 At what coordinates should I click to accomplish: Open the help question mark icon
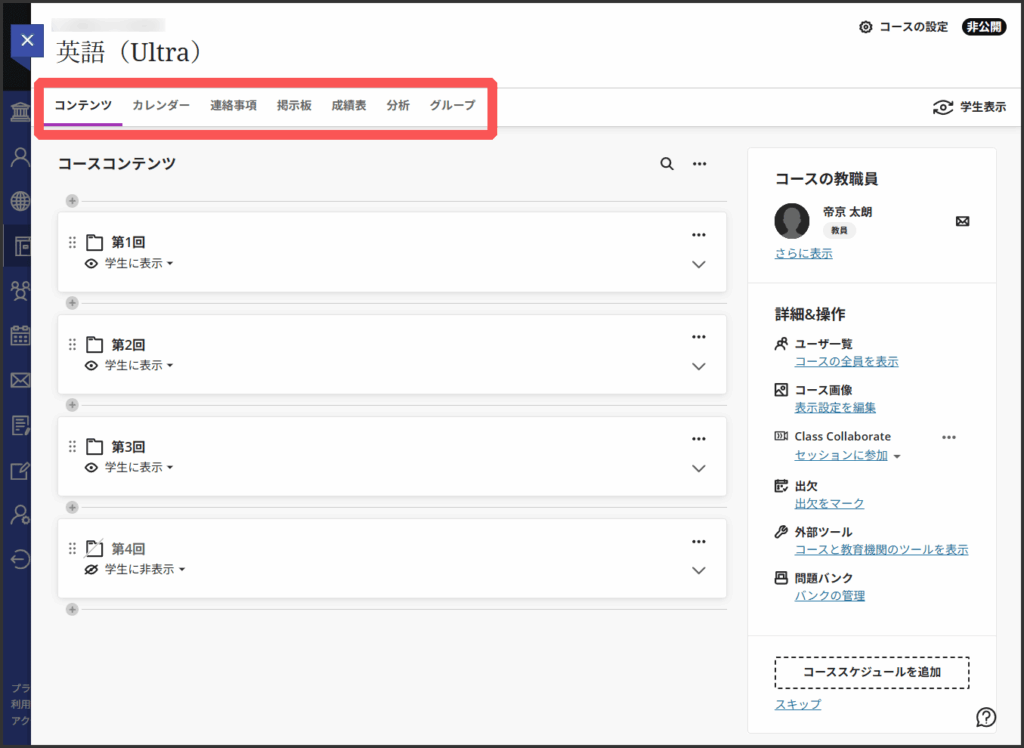[986, 716]
